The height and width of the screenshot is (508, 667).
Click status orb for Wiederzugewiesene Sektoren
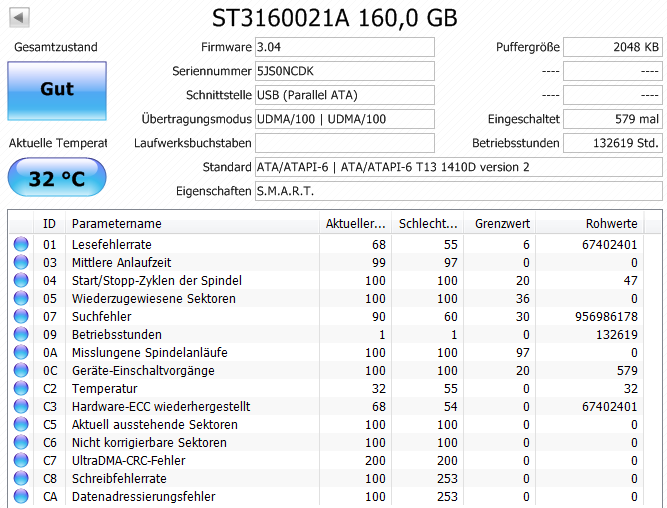[x=21, y=298]
